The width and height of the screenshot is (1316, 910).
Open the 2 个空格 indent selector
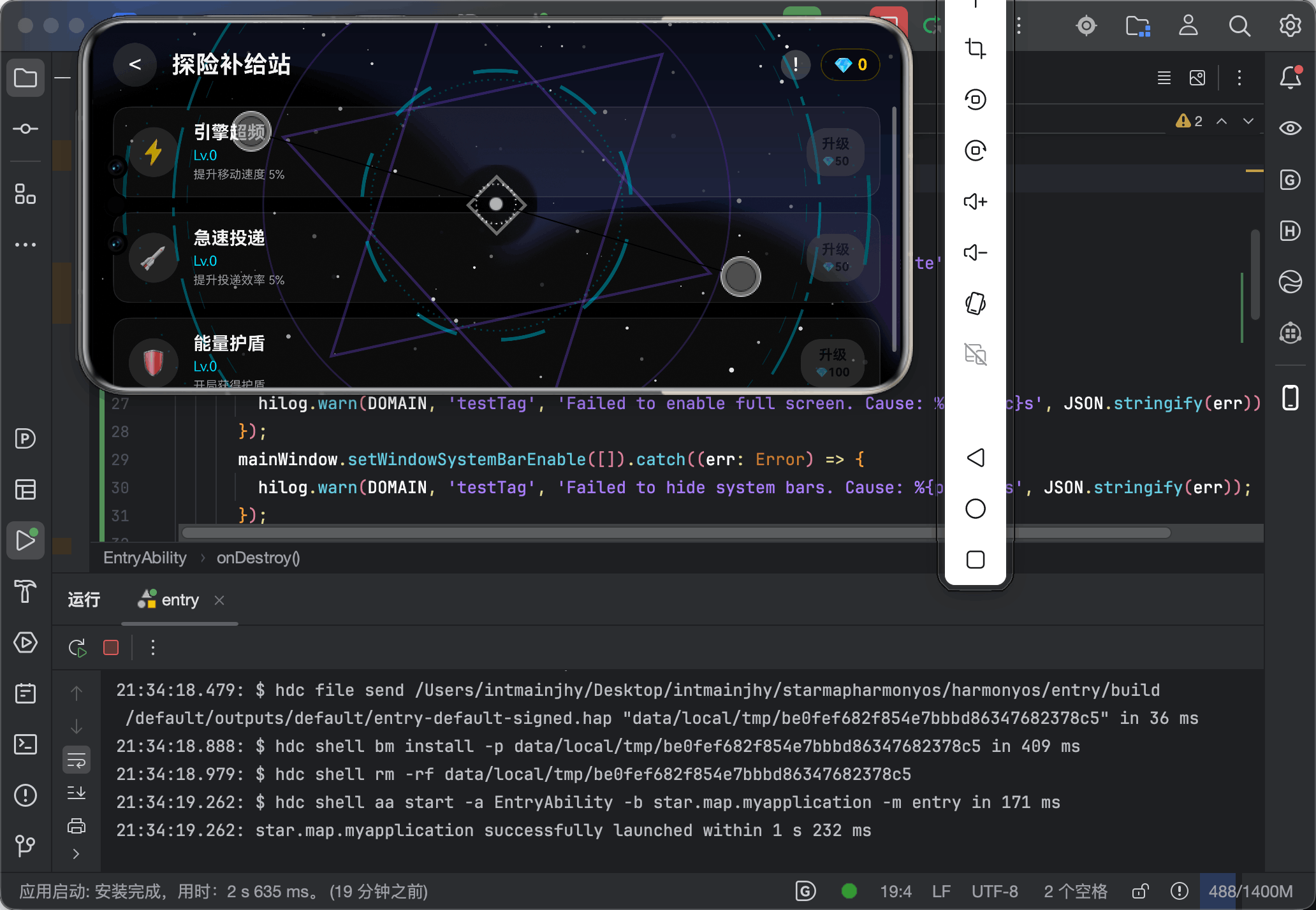pyautogui.click(x=1076, y=891)
